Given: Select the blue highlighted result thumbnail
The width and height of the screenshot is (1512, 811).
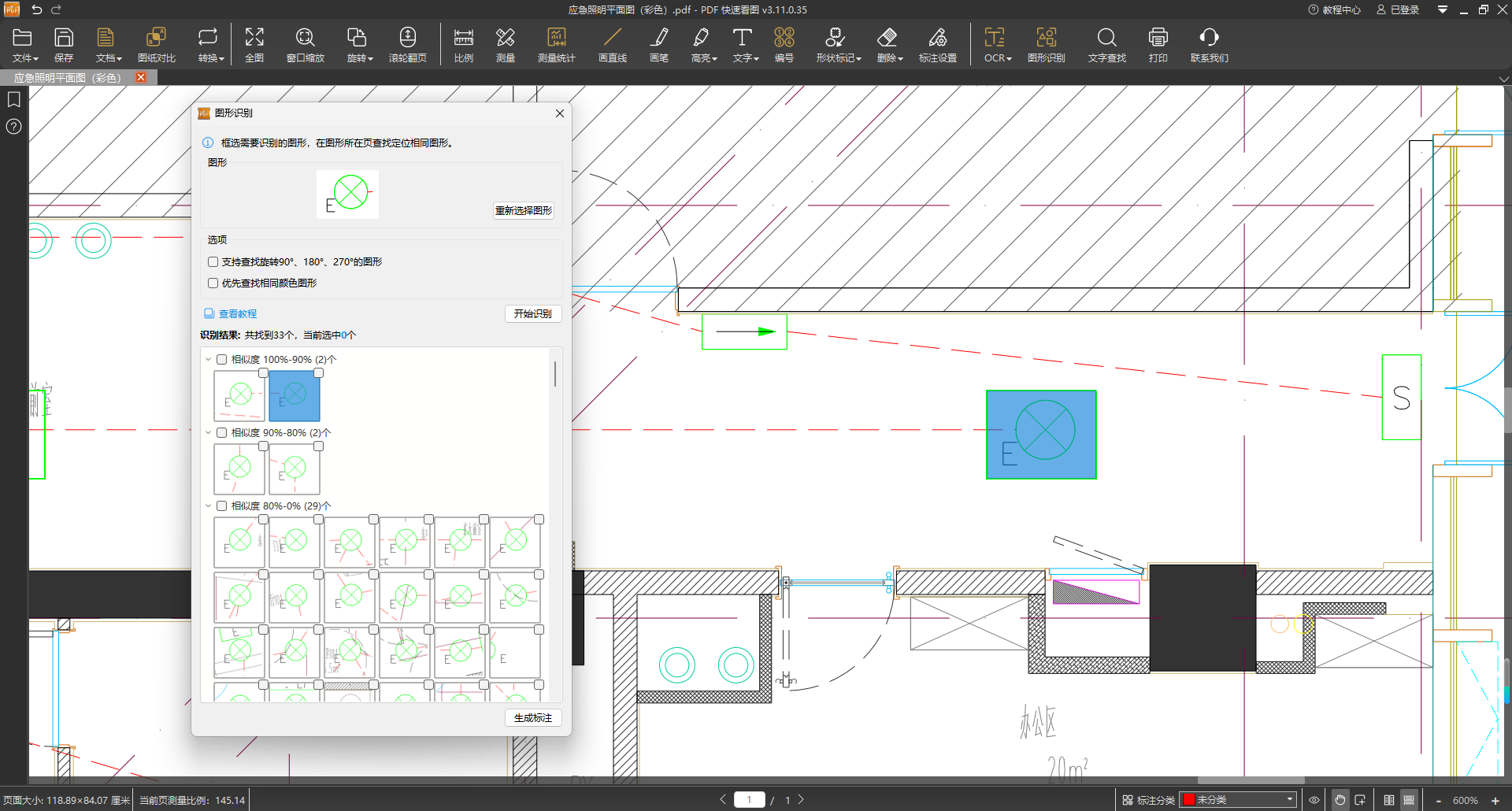Looking at the screenshot, I should (x=295, y=396).
